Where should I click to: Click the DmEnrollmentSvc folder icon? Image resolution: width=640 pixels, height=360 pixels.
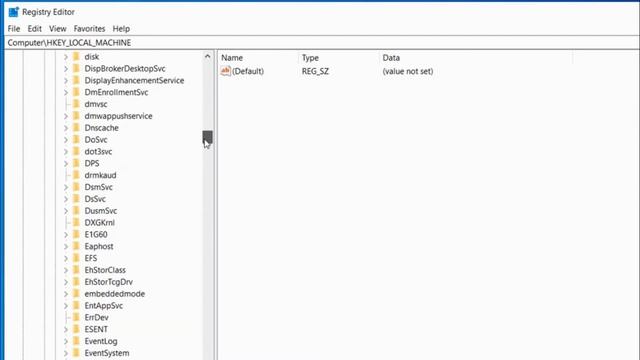point(76,92)
